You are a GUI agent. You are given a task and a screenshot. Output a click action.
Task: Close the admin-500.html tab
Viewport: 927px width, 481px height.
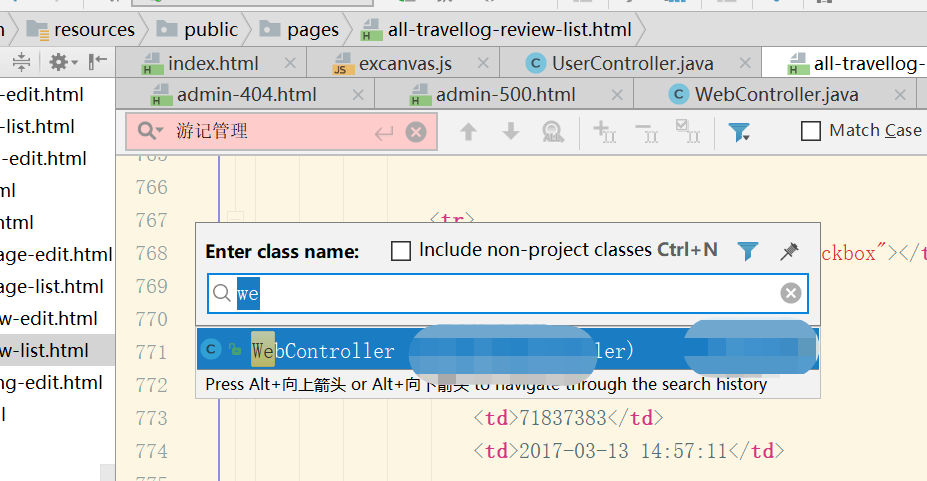[617, 95]
